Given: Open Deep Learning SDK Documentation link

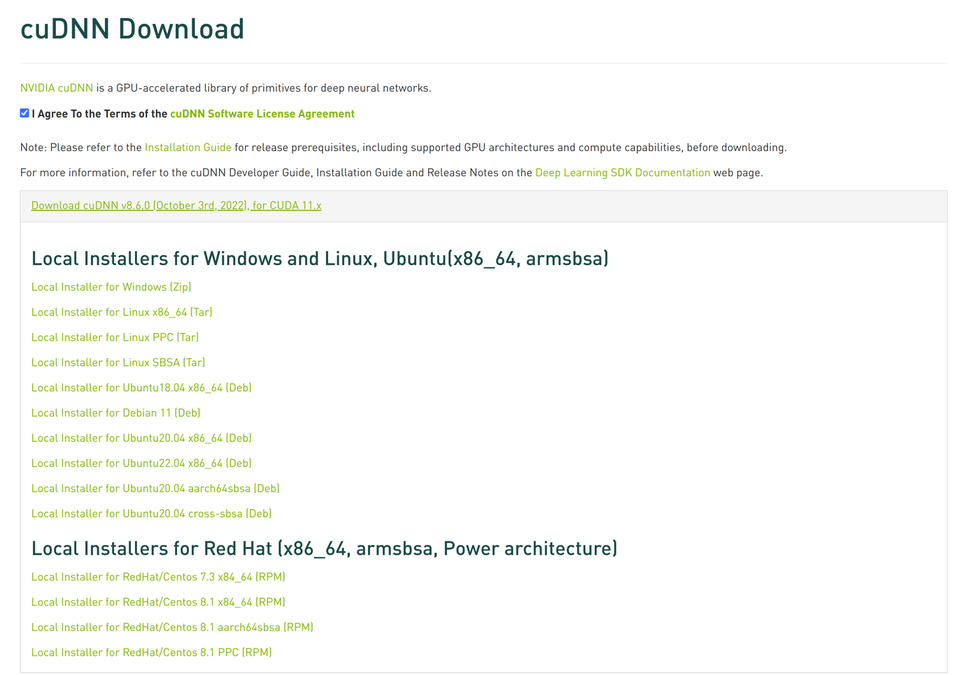Looking at the screenshot, I should point(622,173).
